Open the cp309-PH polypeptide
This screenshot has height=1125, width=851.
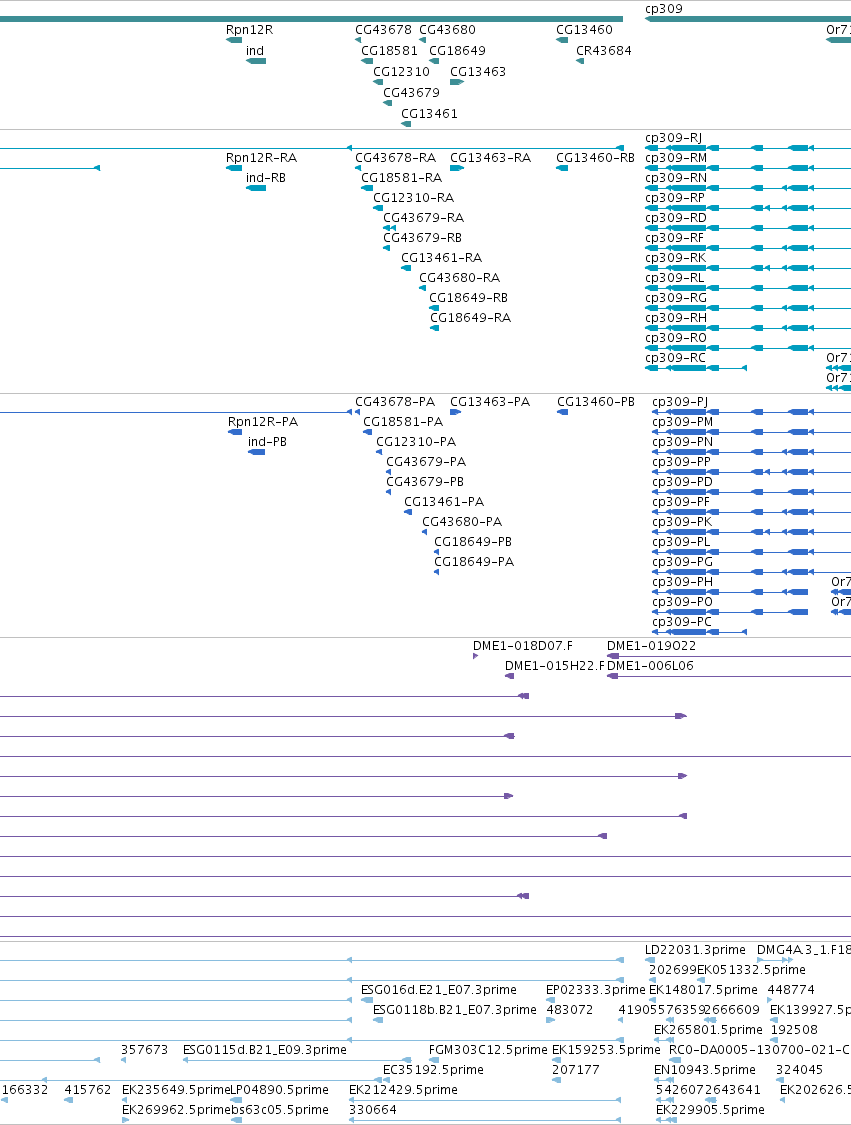point(682,582)
